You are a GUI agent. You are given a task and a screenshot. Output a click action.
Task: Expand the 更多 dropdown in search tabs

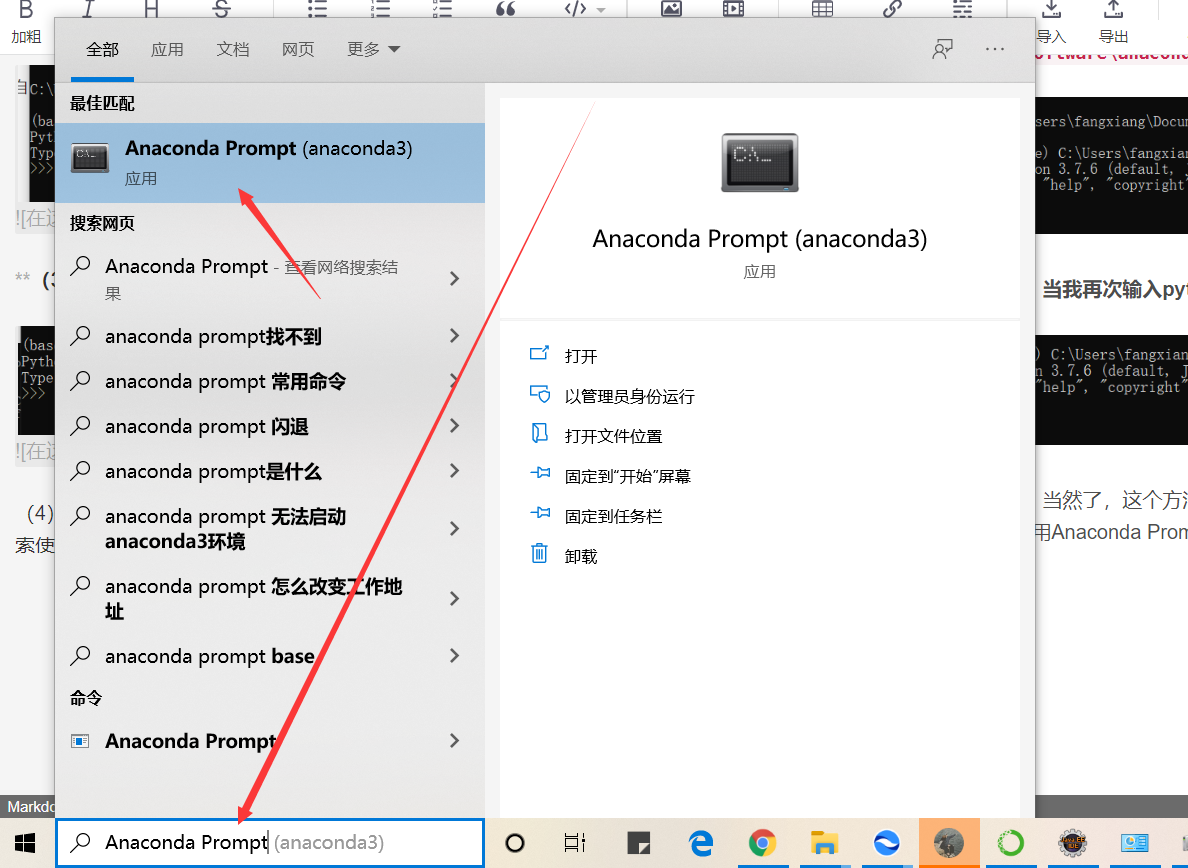(x=373, y=50)
